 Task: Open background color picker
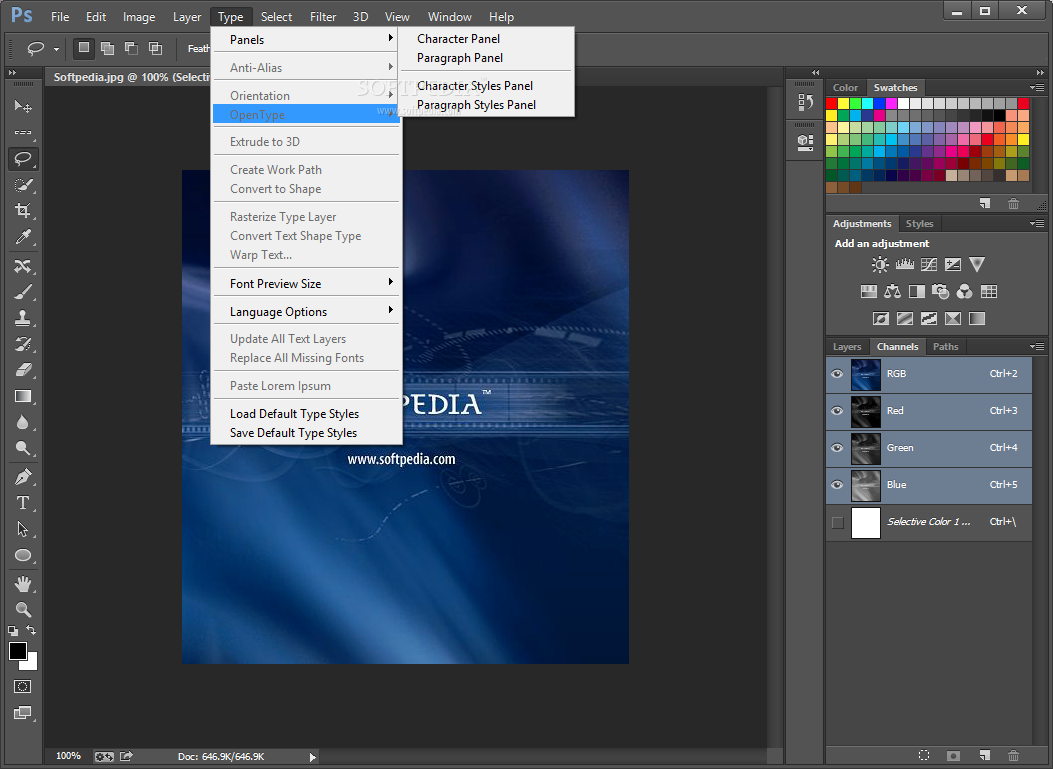point(31,664)
